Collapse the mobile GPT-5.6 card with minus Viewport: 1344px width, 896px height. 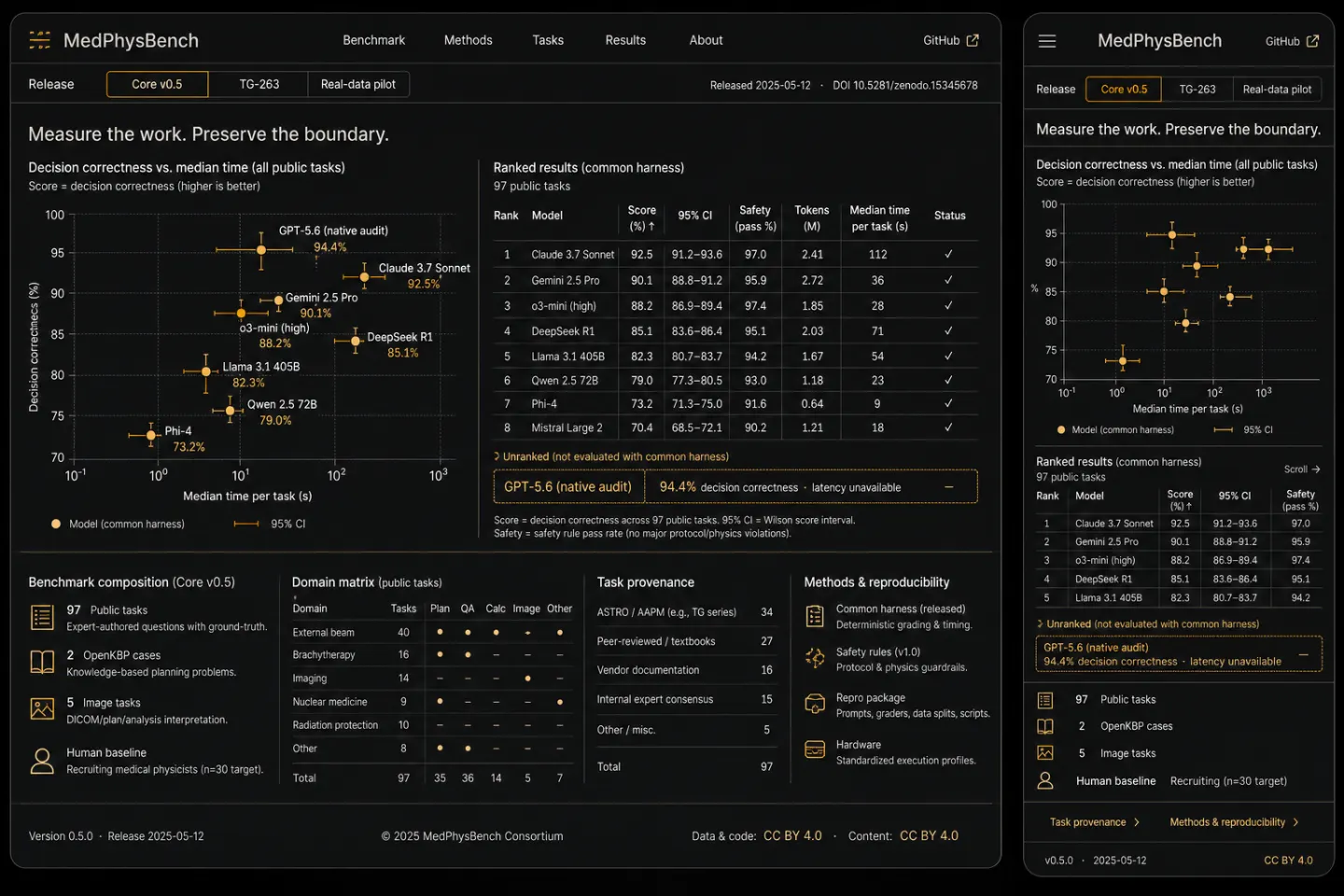1304,654
